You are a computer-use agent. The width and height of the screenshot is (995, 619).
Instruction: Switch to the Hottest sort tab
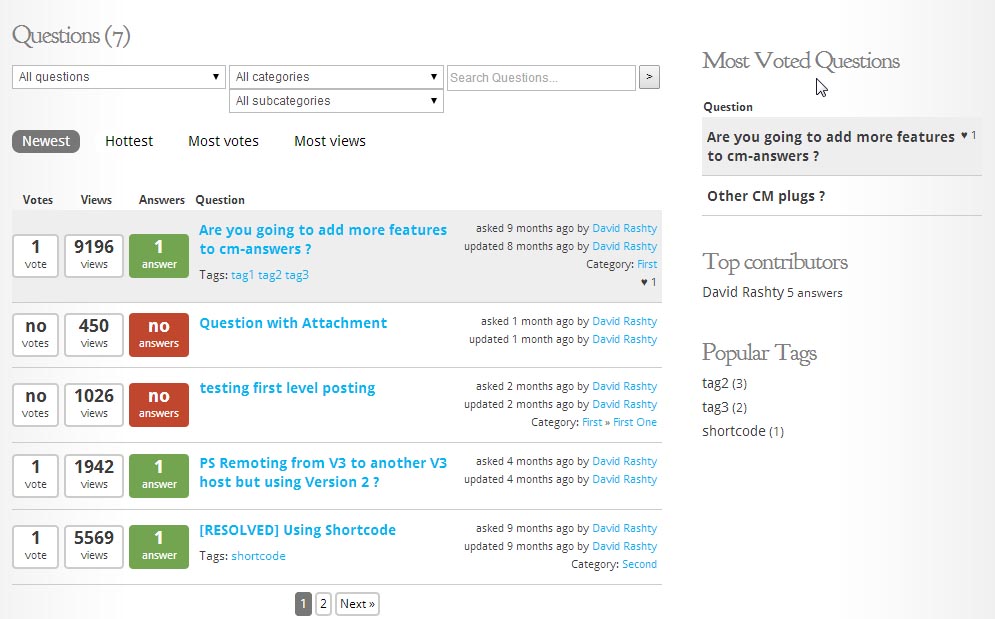pyautogui.click(x=129, y=141)
